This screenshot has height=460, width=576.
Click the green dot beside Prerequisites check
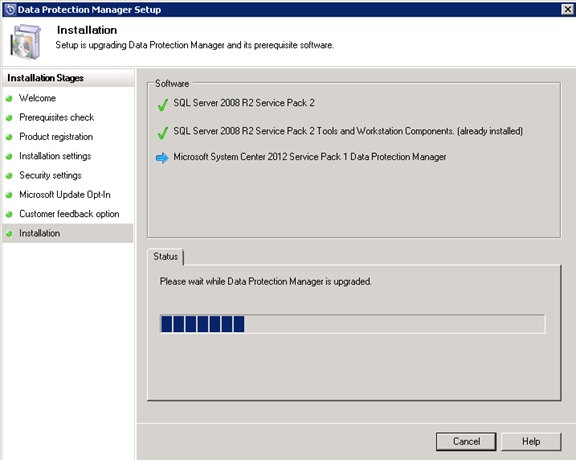10,118
